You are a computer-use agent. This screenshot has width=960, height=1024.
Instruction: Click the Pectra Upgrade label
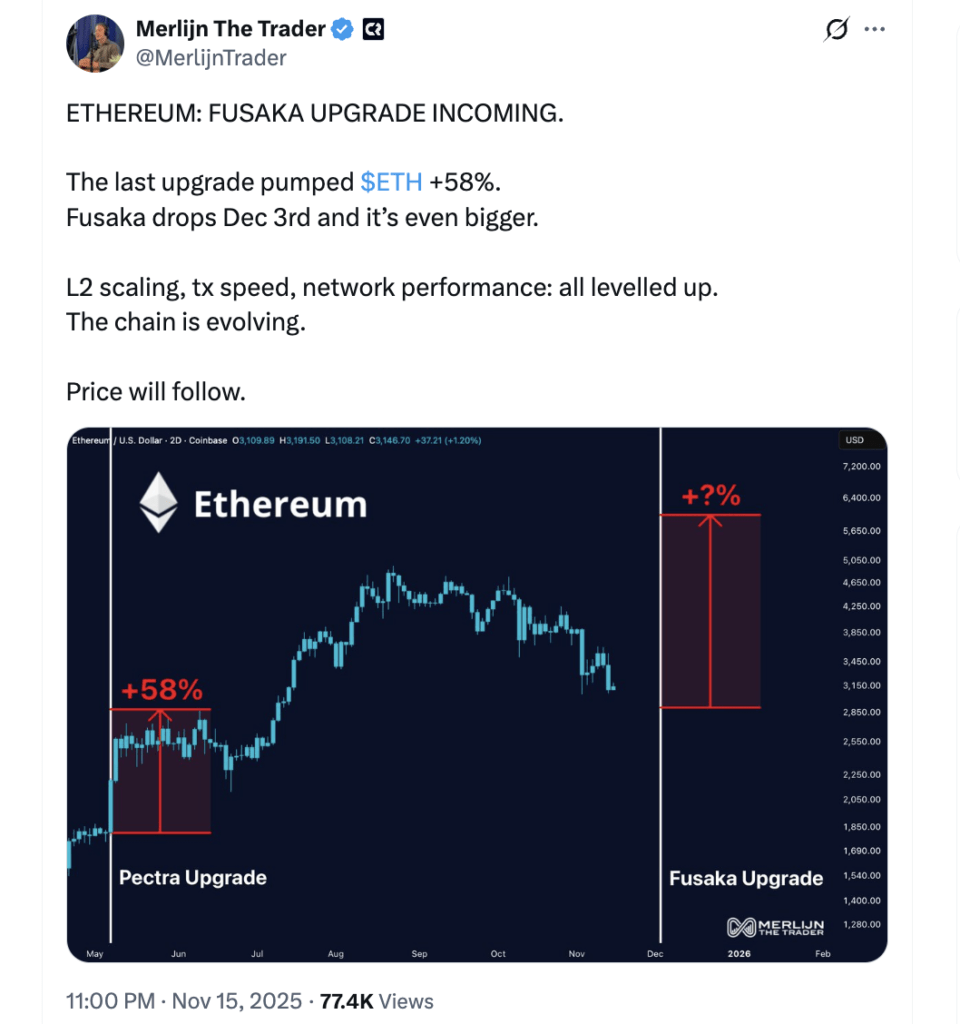(x=193, y=878)
